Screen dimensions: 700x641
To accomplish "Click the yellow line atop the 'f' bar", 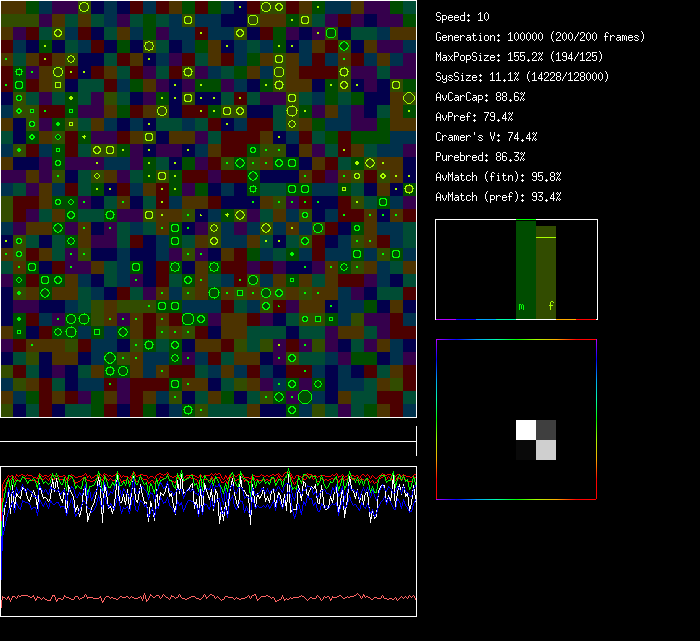I will (545, 237).
